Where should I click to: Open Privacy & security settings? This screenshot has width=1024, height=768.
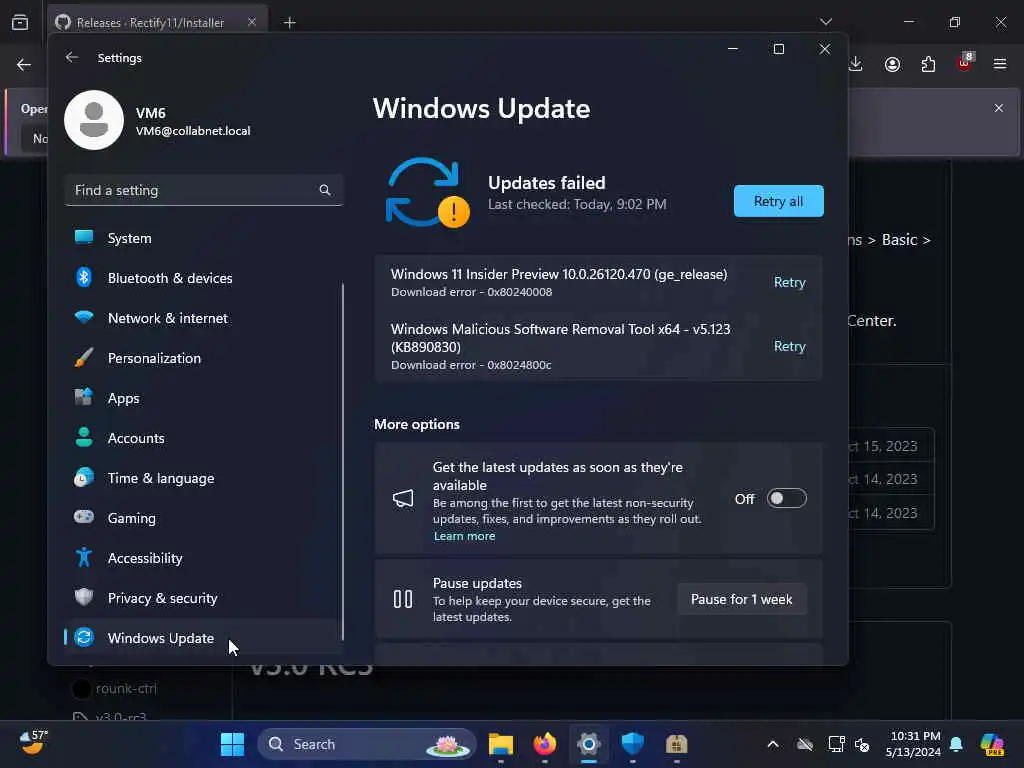point(204,598)
